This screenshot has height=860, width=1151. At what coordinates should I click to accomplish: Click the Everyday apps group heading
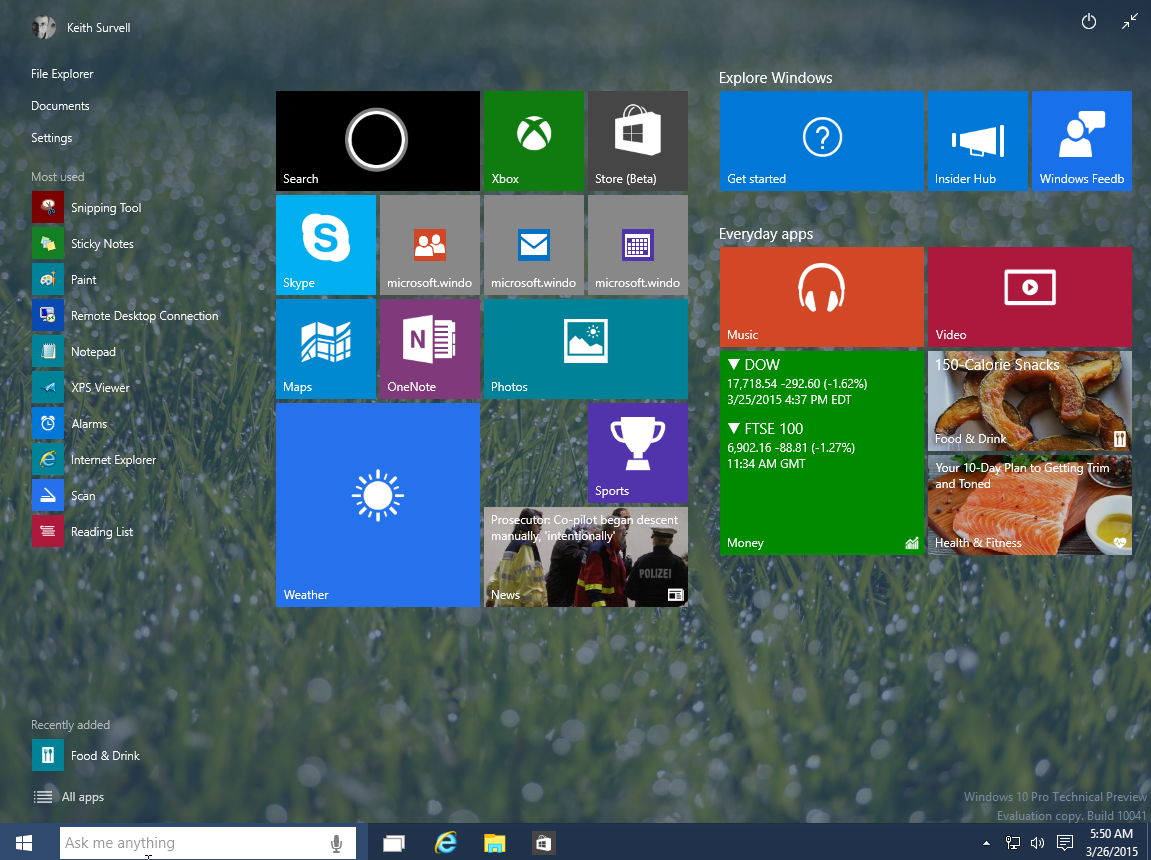point(766,234)
